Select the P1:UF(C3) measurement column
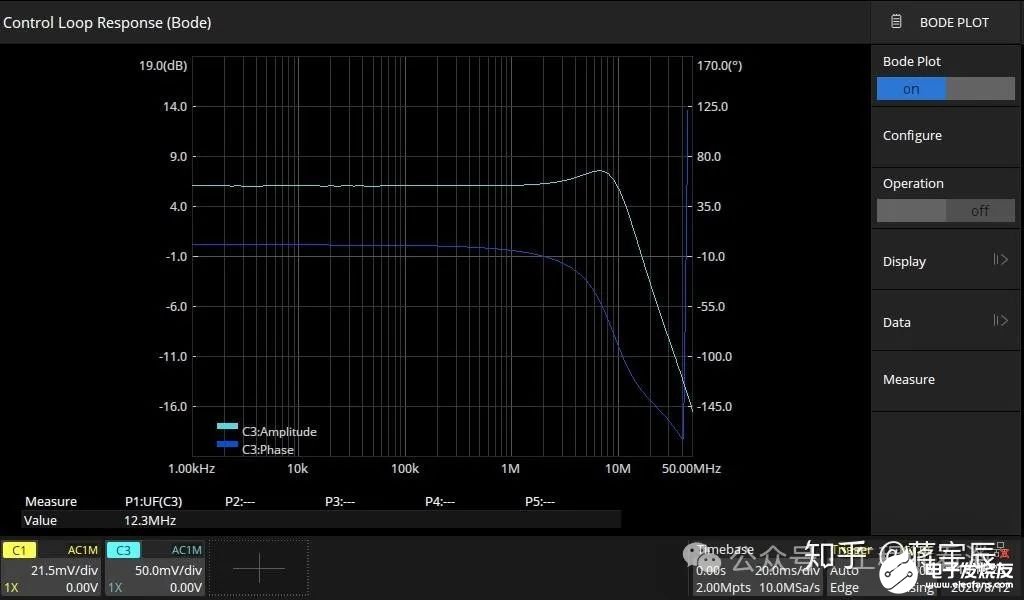The image size is (1024, 600). point(153,501)
